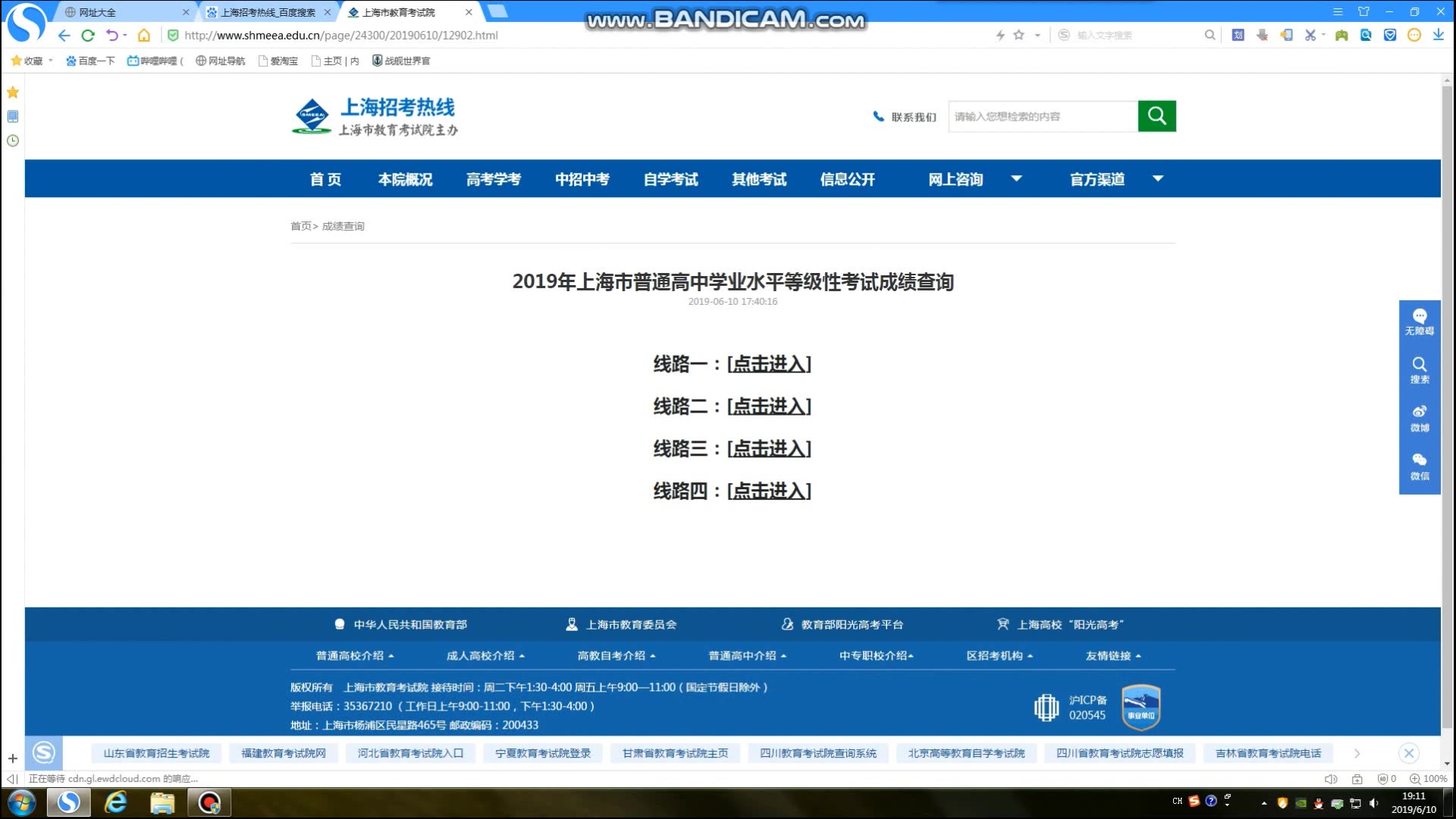Launch Internet Explorer from the taskbar

[x=115, y=802]
